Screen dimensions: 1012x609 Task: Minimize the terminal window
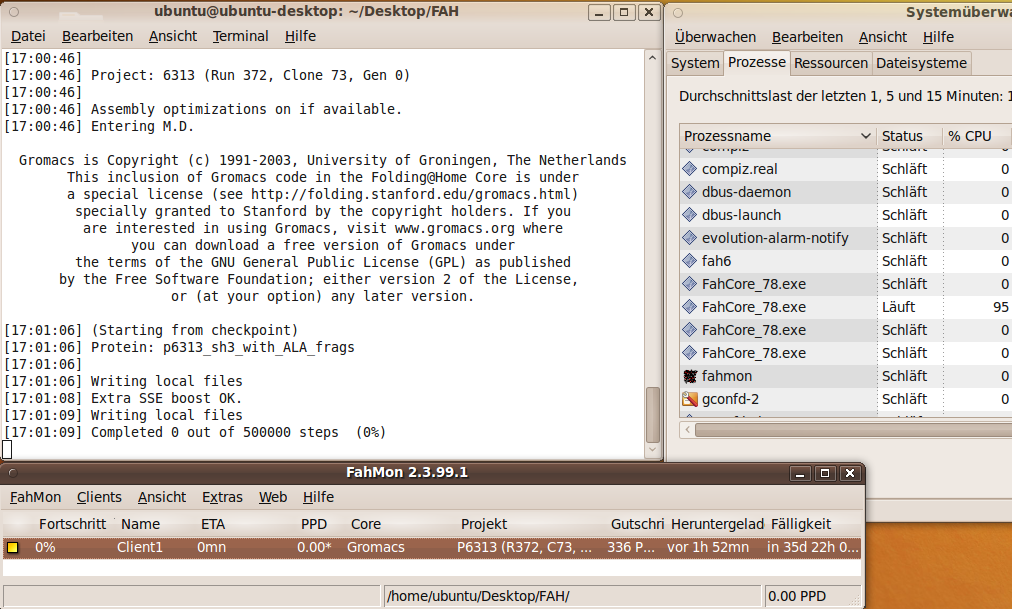(600, 12)
